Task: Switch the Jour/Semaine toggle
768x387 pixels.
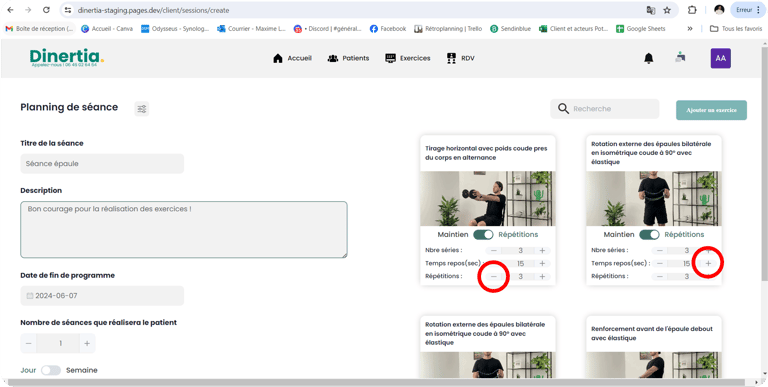Action: 51,370
